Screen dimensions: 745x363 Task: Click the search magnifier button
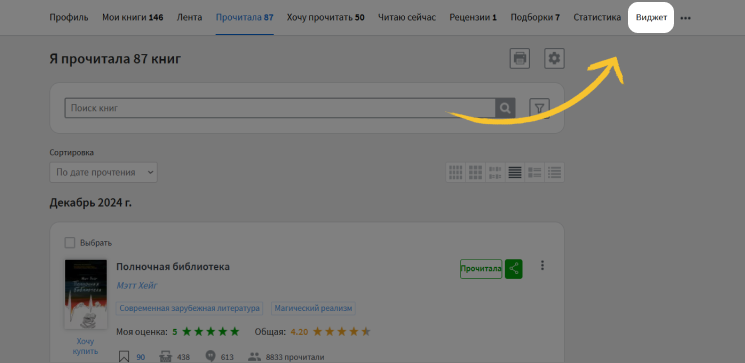[505, 108]
